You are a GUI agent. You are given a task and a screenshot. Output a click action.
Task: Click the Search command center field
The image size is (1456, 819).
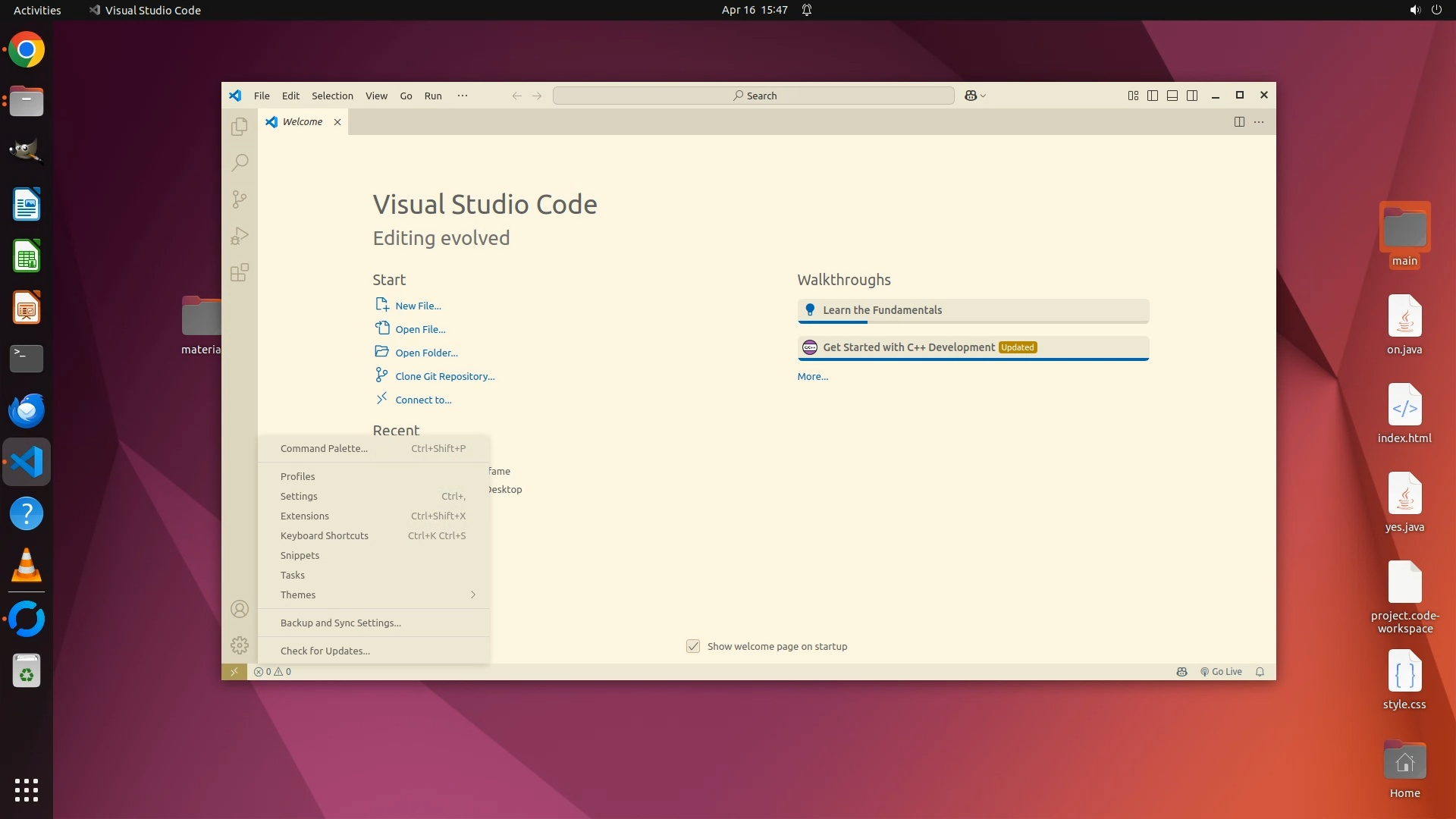tap(753, 96)
